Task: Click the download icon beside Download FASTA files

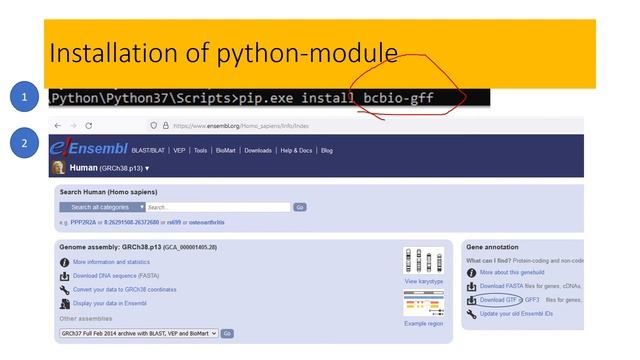Action: [471, 287]
